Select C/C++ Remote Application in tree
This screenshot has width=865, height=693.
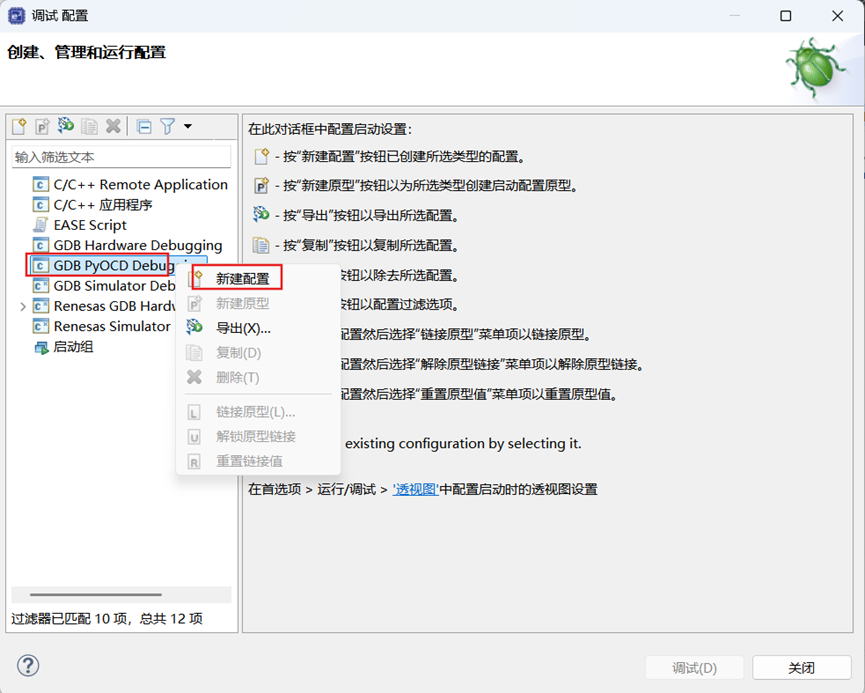pos(130,184)
